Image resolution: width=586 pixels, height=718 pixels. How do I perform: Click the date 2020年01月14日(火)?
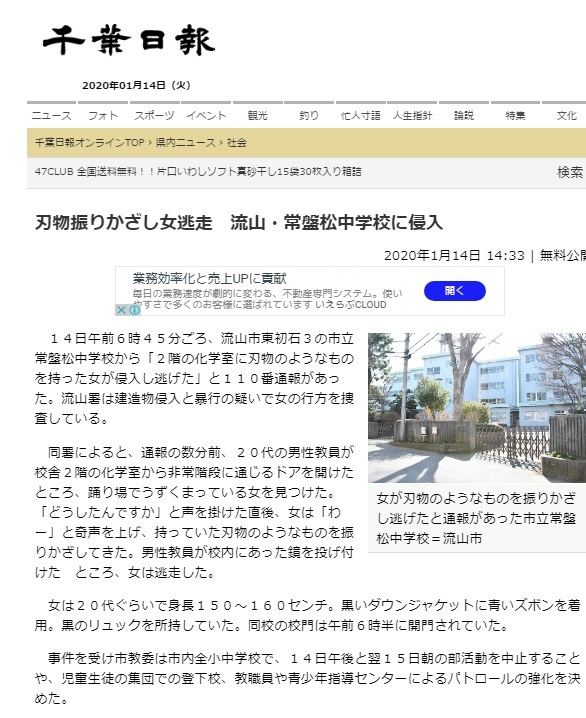click(x=136, y=85)
